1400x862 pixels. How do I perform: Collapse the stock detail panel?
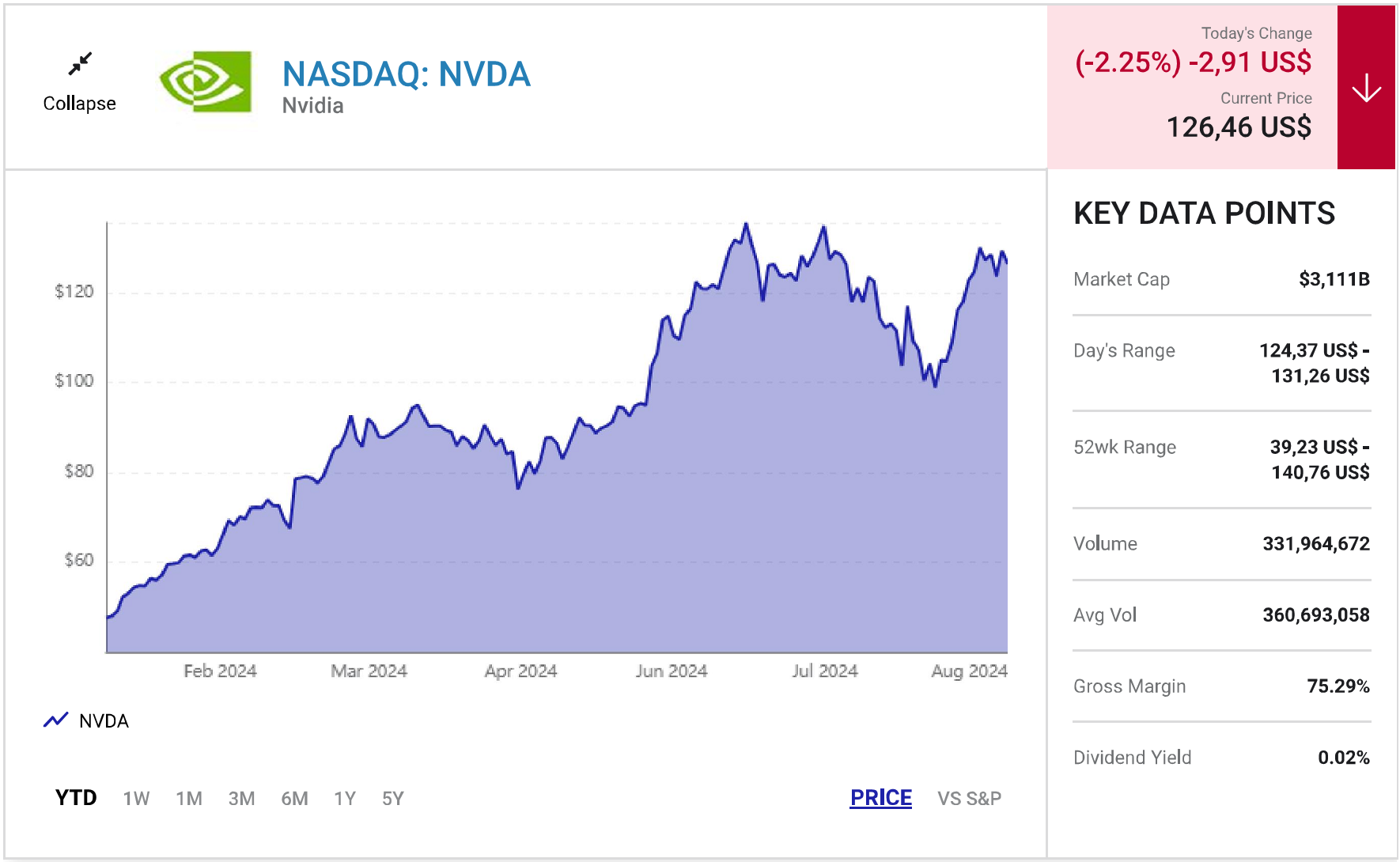(79, 104)
